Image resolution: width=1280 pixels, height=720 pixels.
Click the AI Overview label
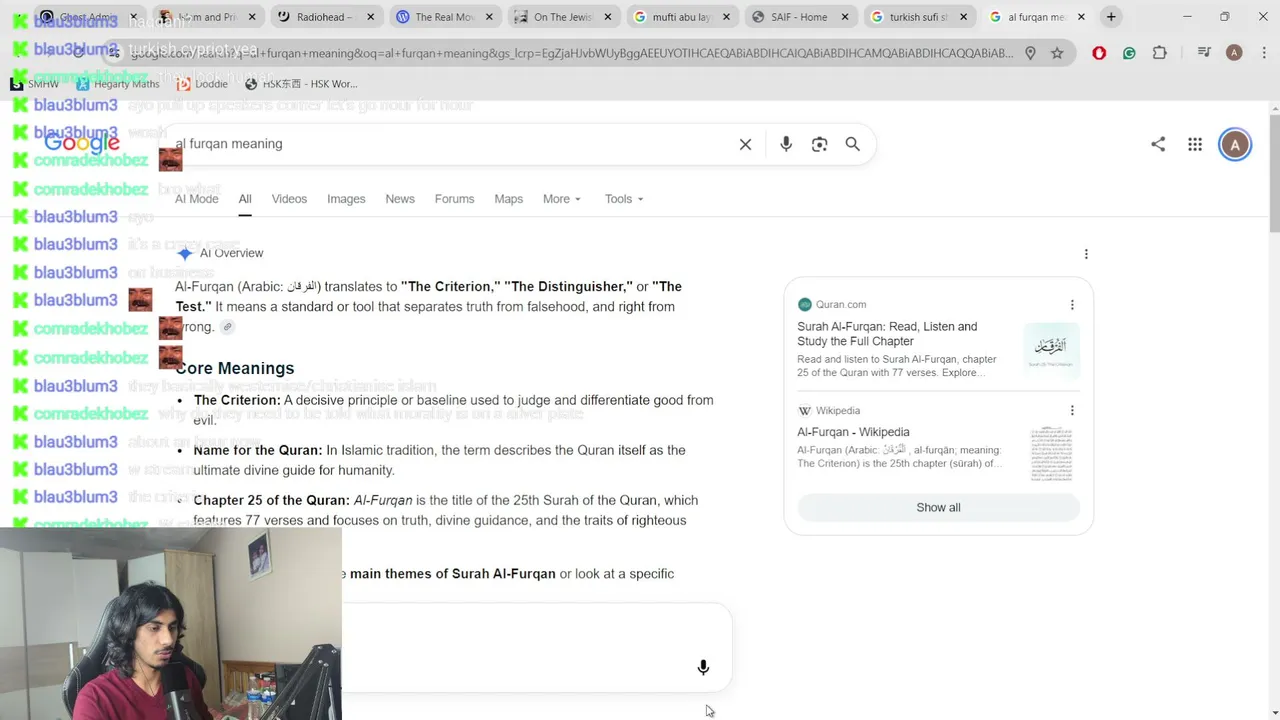coord(232,254)
